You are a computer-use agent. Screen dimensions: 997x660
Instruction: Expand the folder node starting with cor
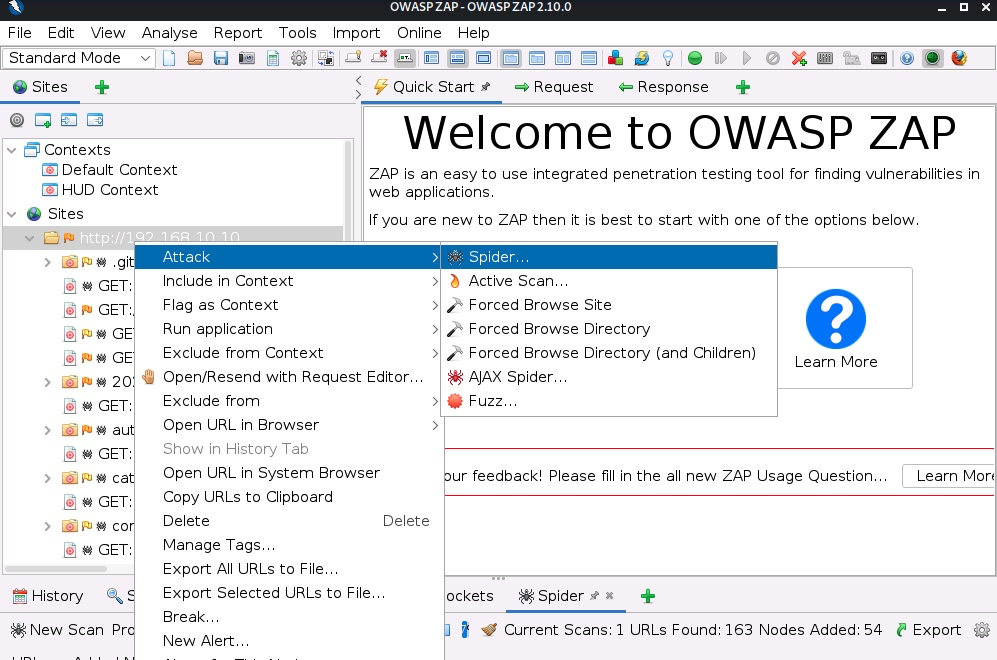click(47, 526)
